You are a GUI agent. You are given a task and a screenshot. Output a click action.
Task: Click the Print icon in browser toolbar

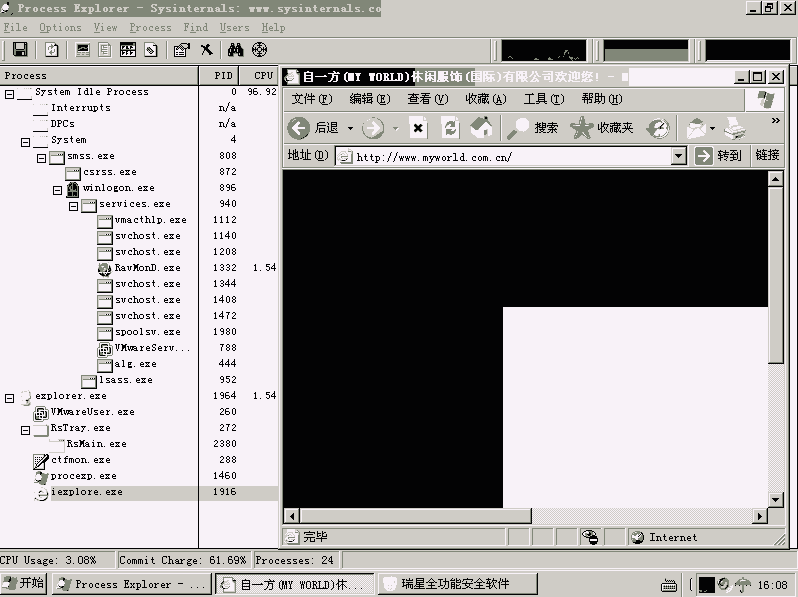(x=734, y=127)
